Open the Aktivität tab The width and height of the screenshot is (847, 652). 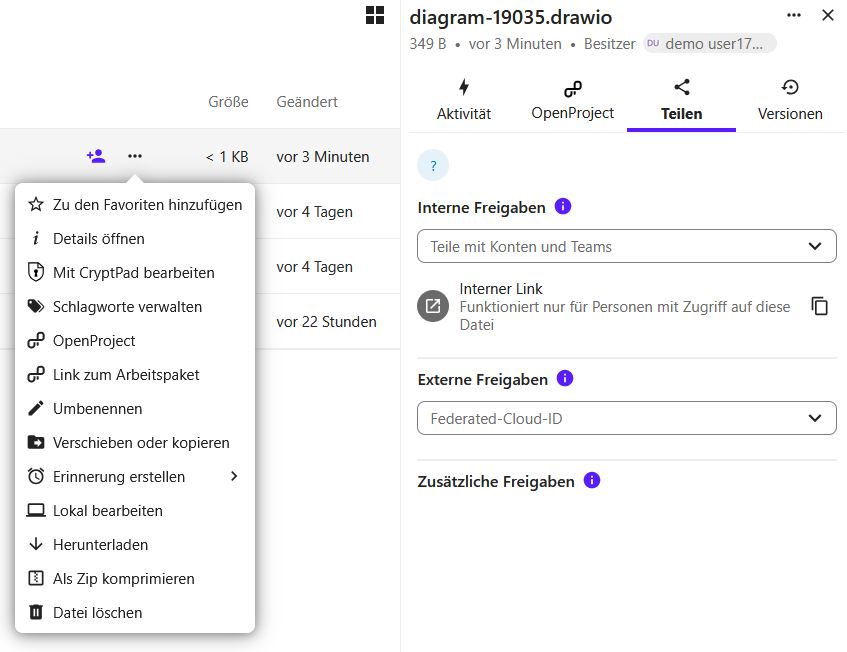point(464,101)
